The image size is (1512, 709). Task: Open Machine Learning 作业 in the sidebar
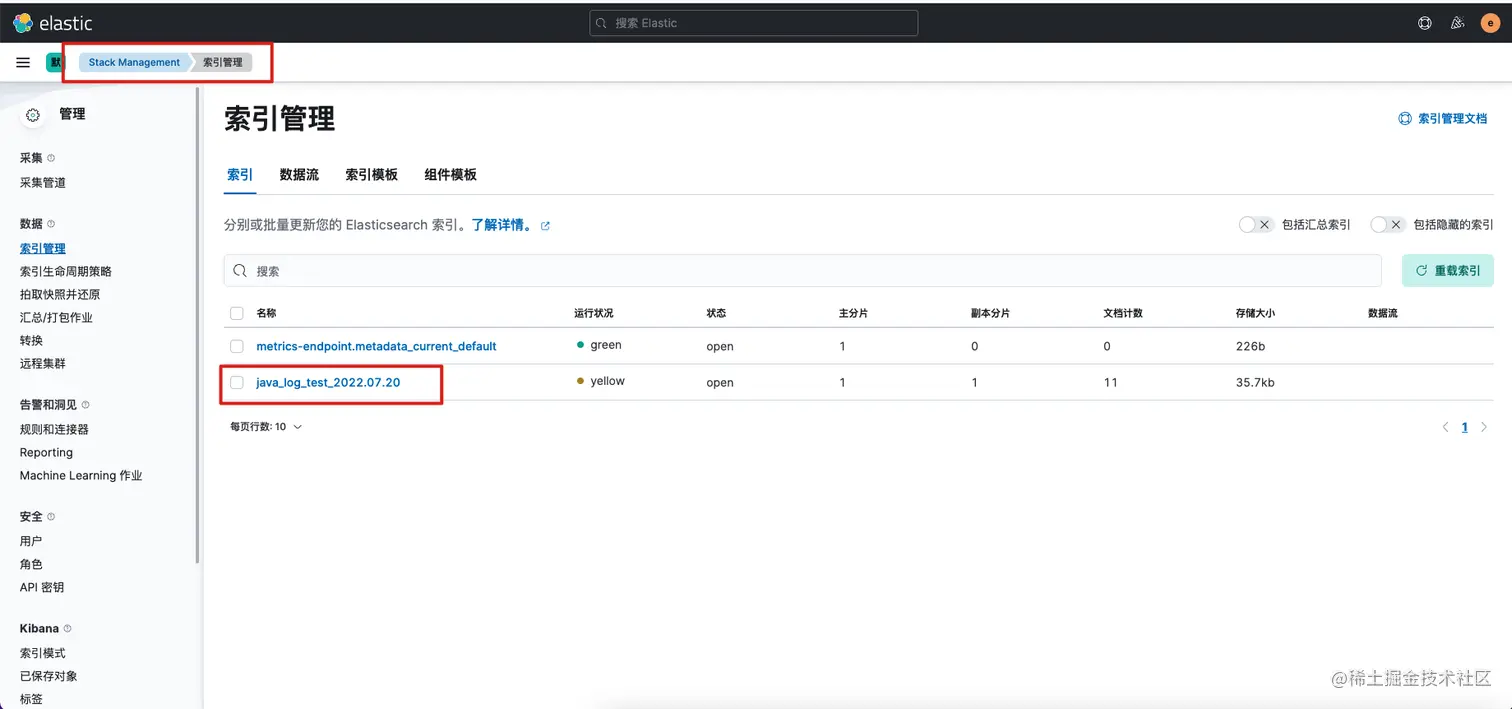point(81,476)
